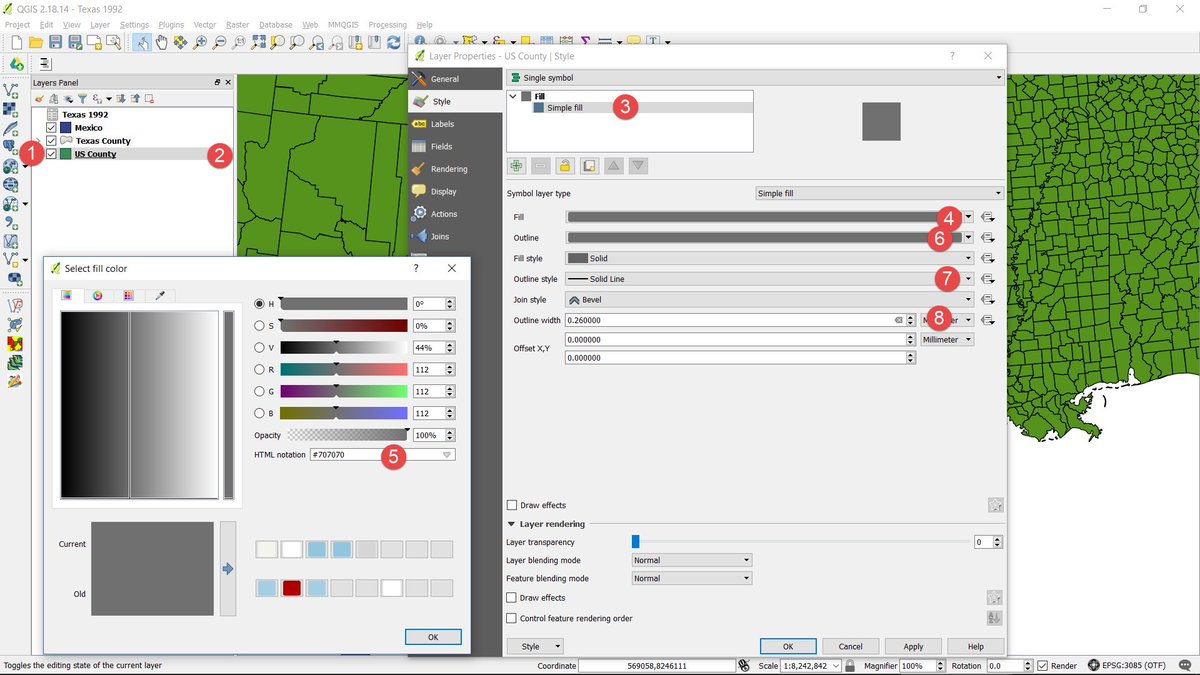Click the lock scale icon in status bar
This screenshot has height=675, width=1200.
(x=849, y=665)
